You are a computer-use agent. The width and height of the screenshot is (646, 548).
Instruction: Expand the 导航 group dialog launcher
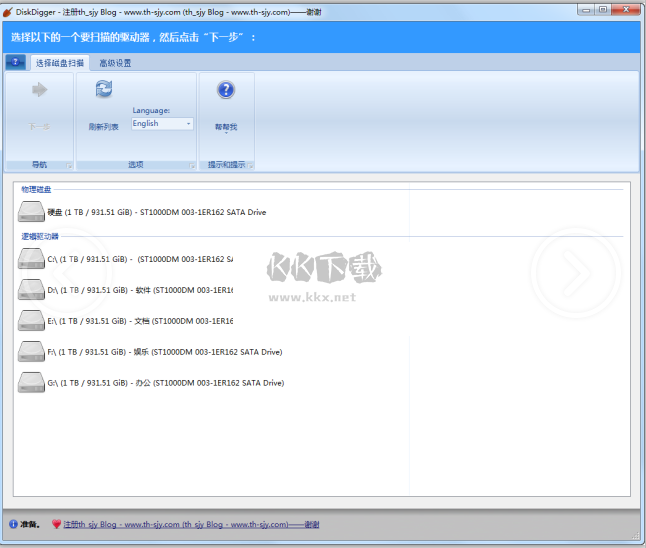click(x=69, y=165)
